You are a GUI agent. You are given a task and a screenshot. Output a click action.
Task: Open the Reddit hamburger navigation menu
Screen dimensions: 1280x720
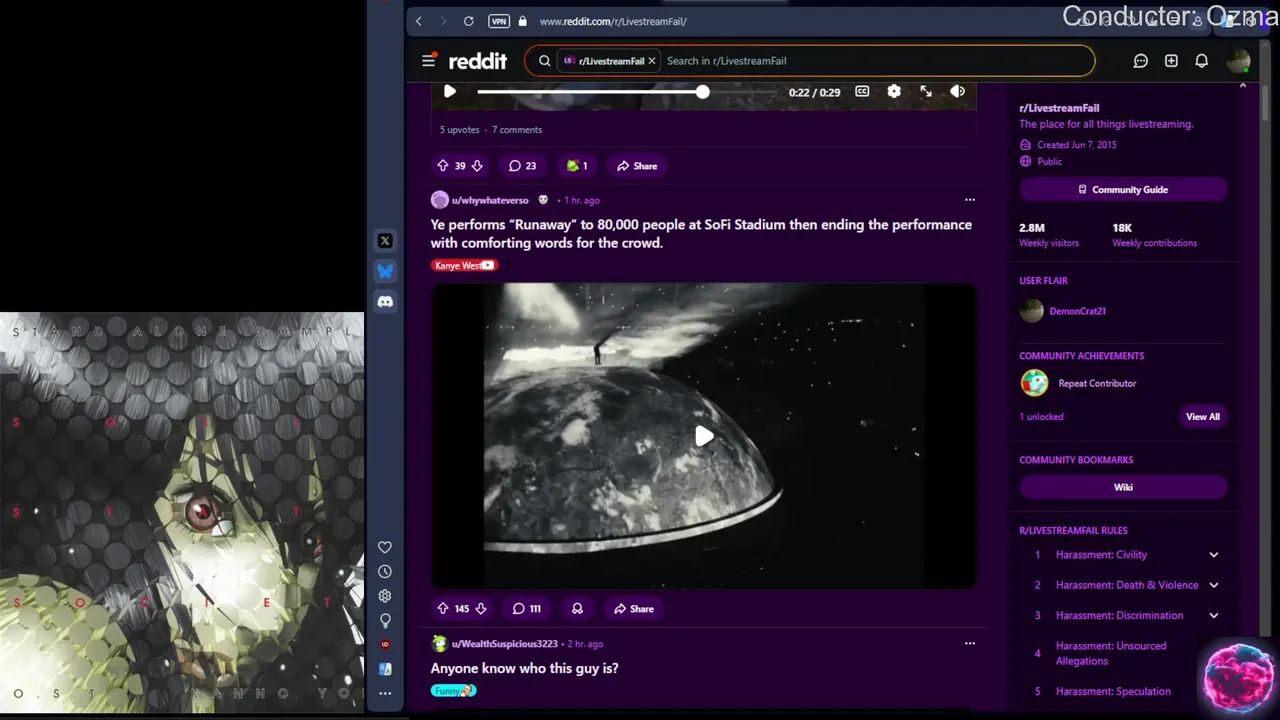(x=428, y=61)
